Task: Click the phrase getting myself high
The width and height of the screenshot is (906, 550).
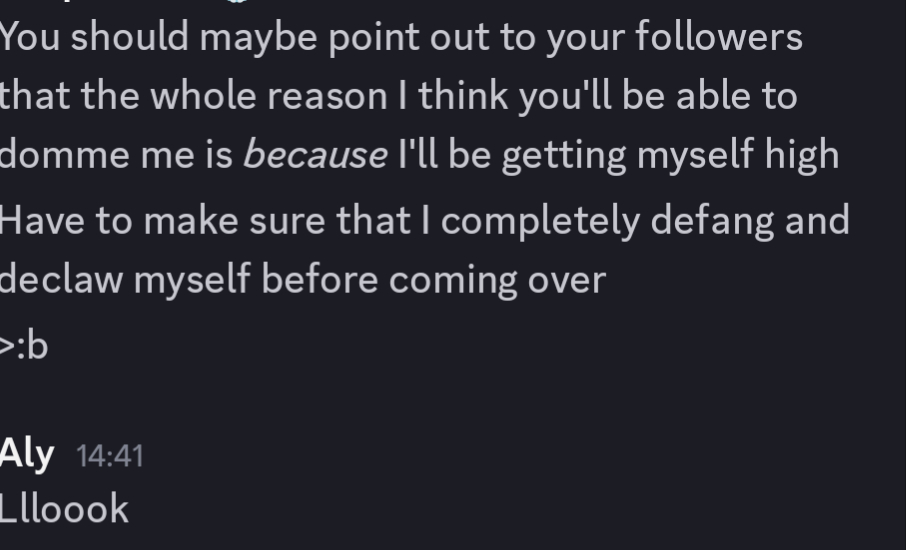Action: click(670, 155)
